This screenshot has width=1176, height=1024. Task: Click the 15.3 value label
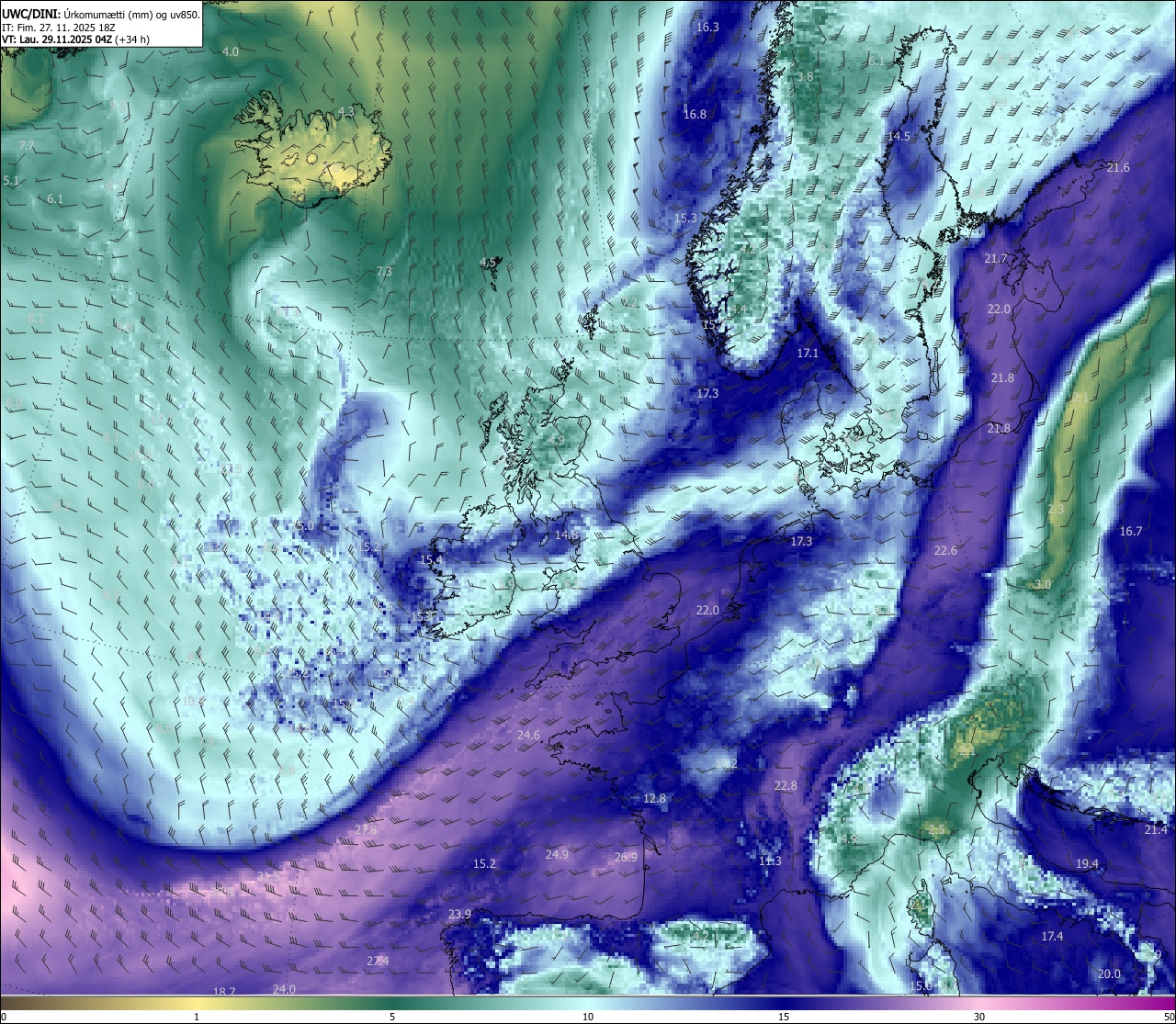[685, 219]
